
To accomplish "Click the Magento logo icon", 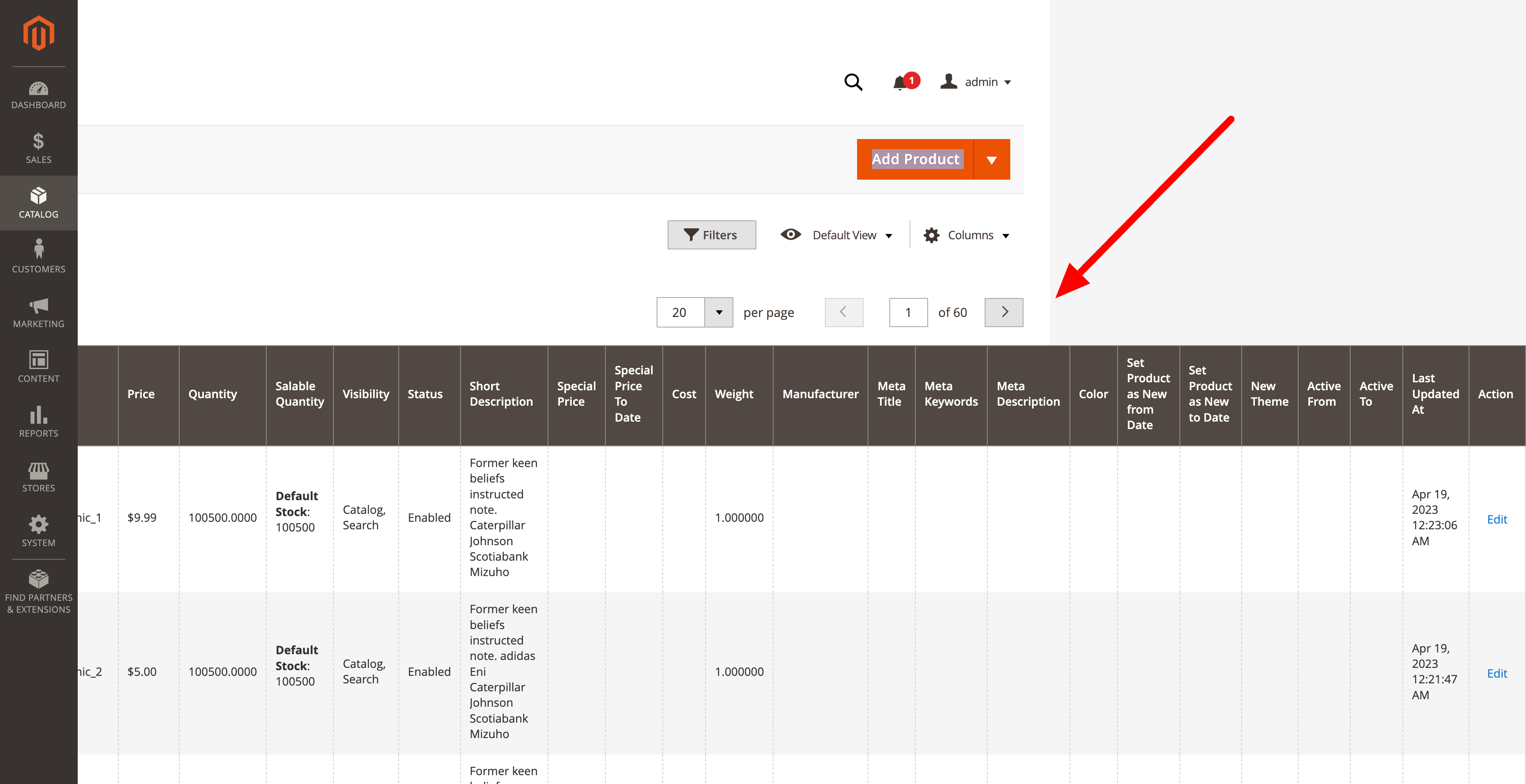I will click(x=38, y=33).
